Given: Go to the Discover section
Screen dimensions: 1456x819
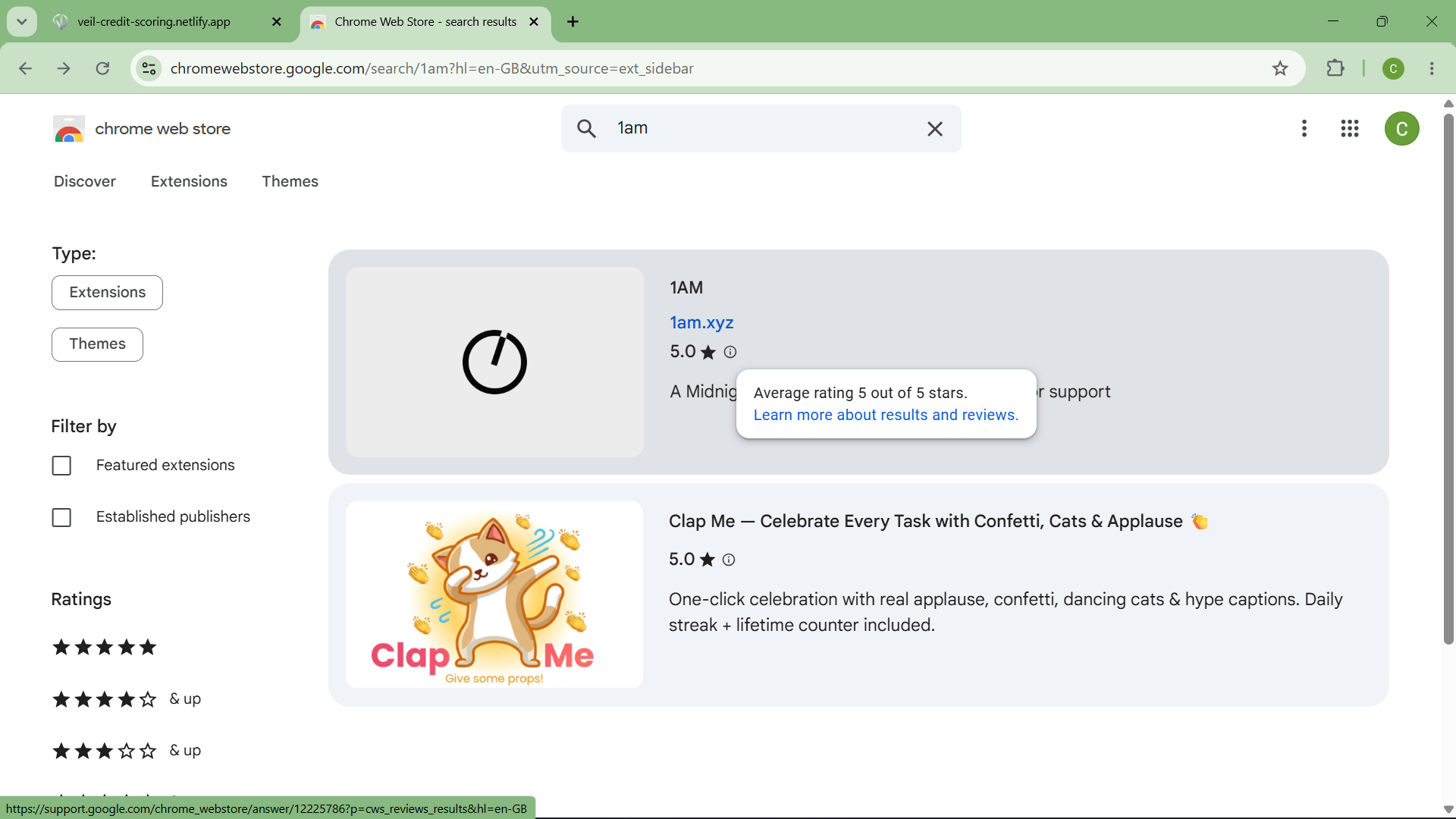Looking at the screenshot, I should pos(85,182).
